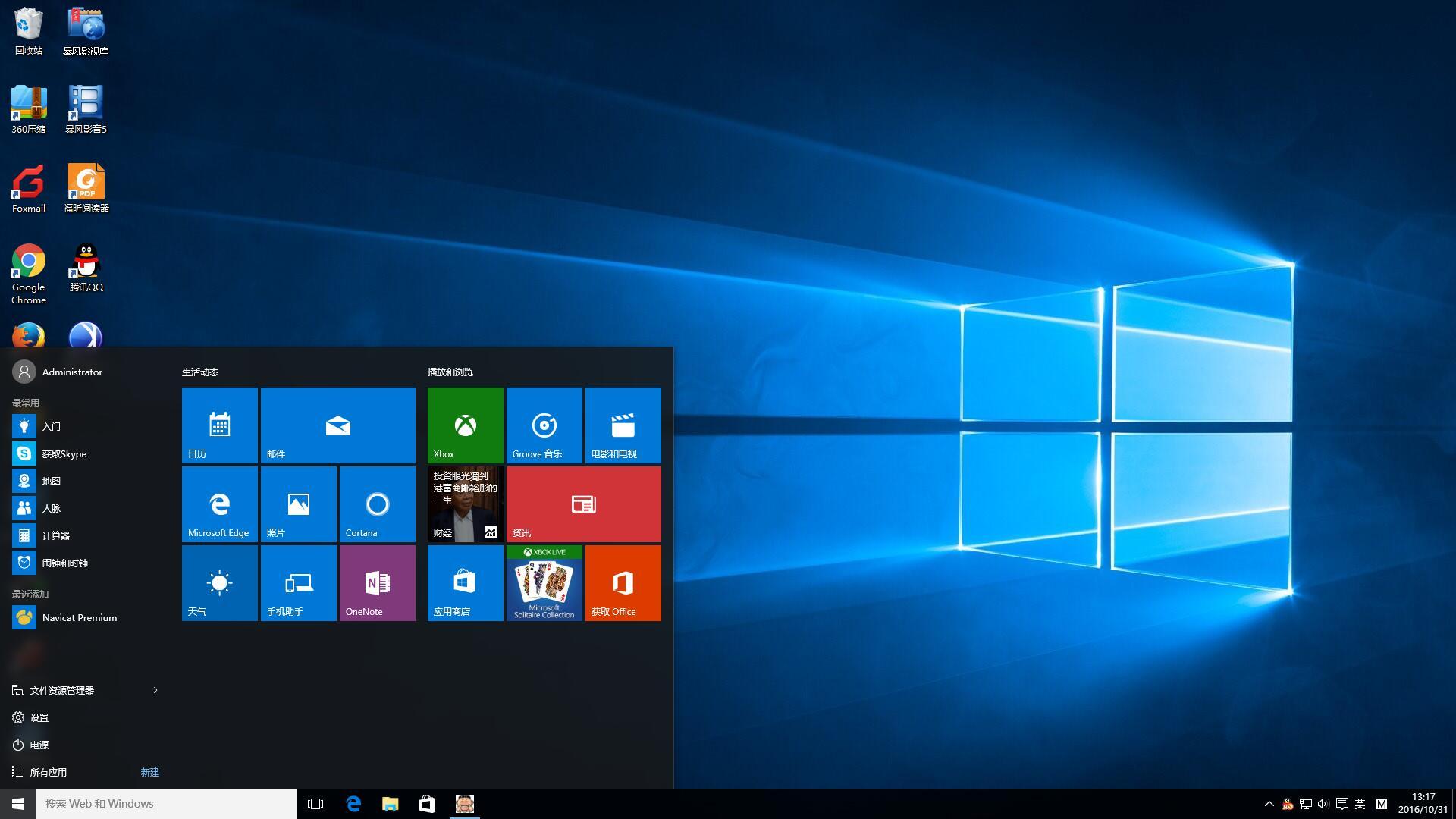Open the Cortana tile
Viewport: 1456px width, 819px height.
pyautogui.click(x=378, y=504)
